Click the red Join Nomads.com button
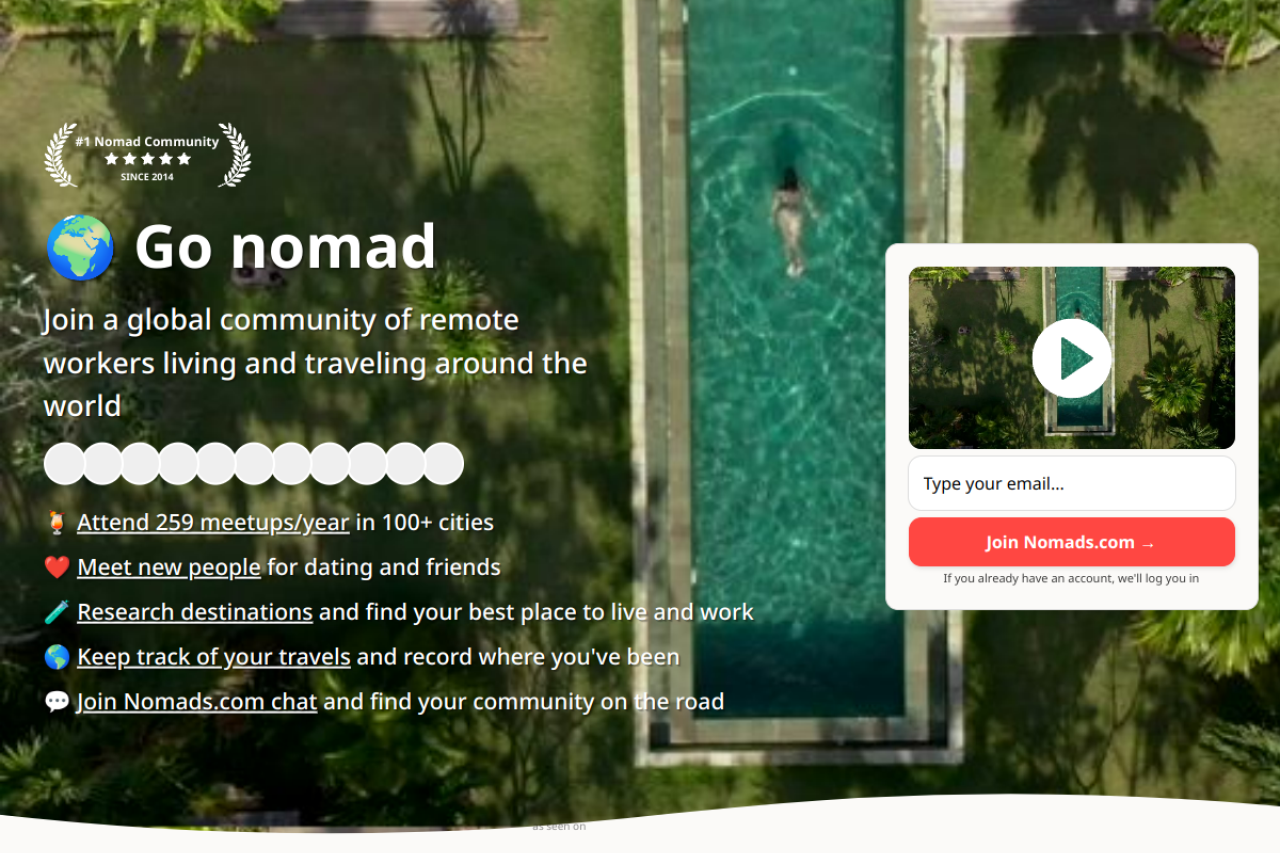This screenshot has height=853, width=1280. 1071,542
